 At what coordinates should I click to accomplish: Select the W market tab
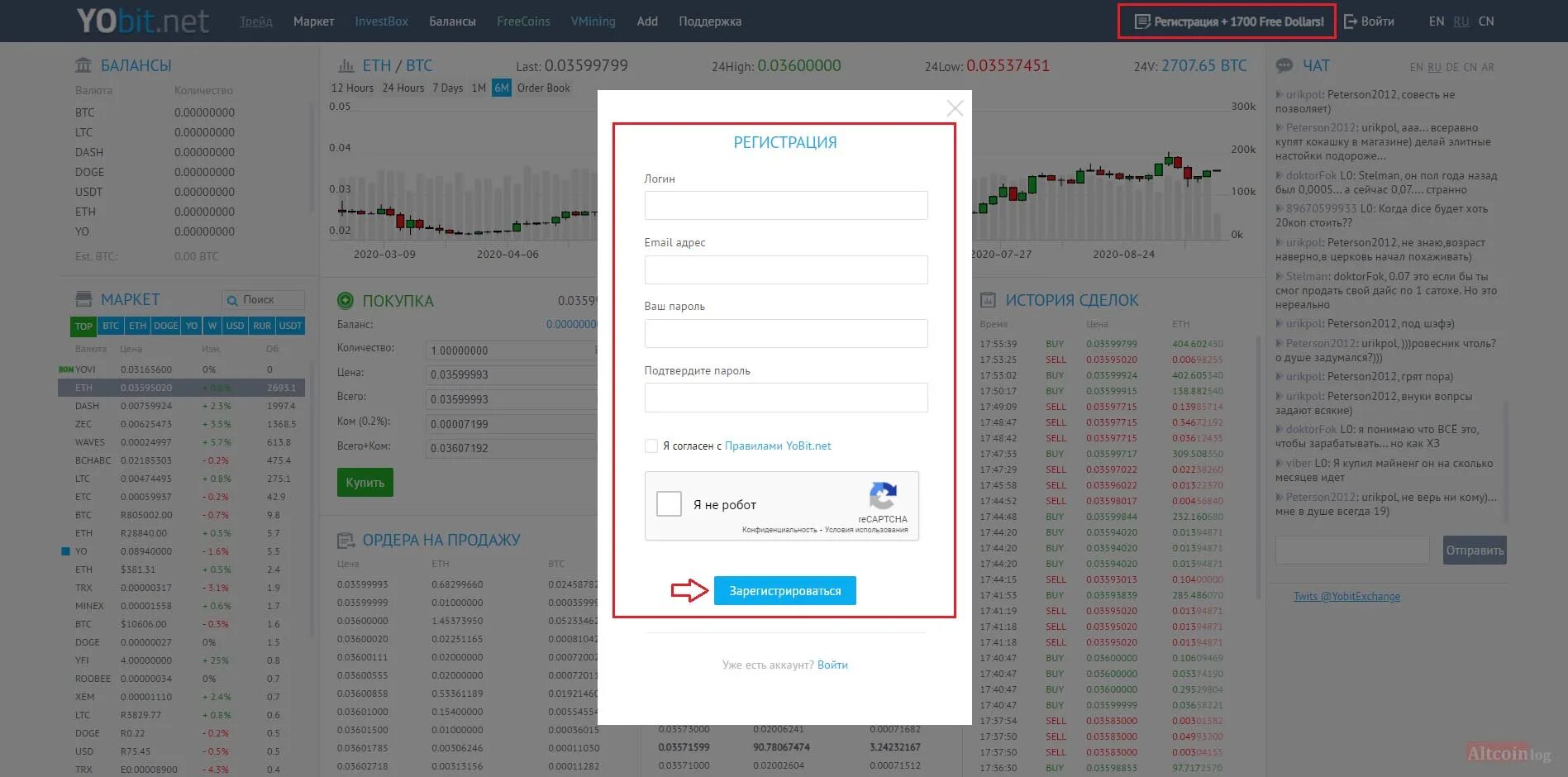click(x=212, y=326)
